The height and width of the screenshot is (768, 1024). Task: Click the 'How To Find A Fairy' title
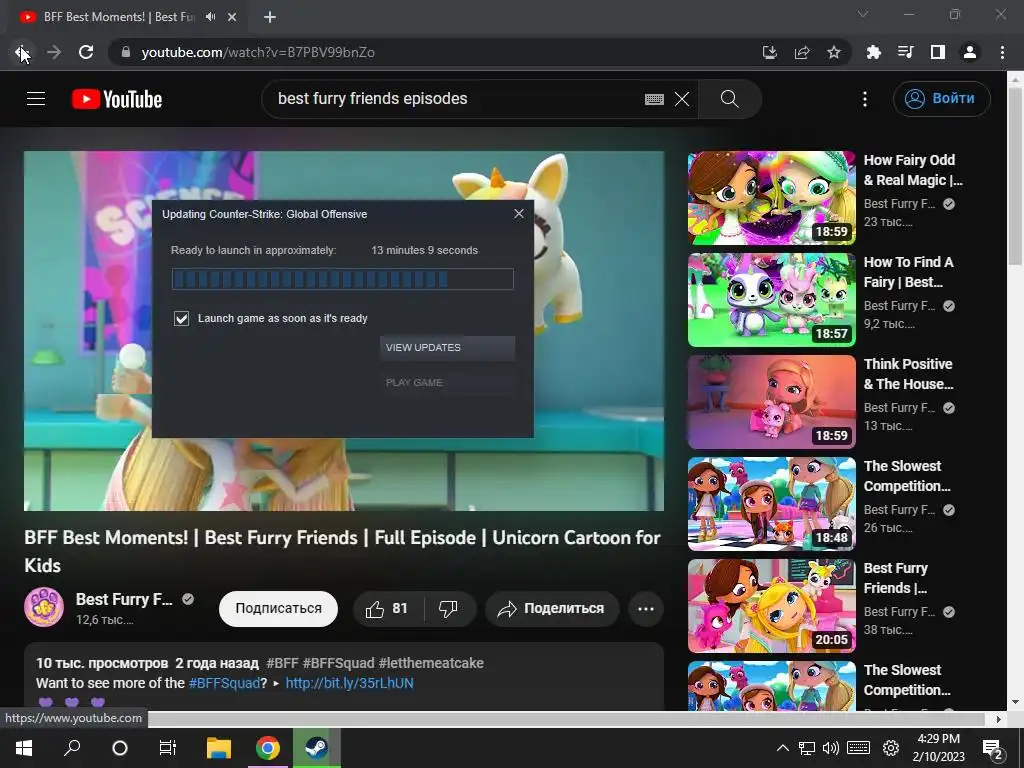pyautogui.click(x=908, y=272)
